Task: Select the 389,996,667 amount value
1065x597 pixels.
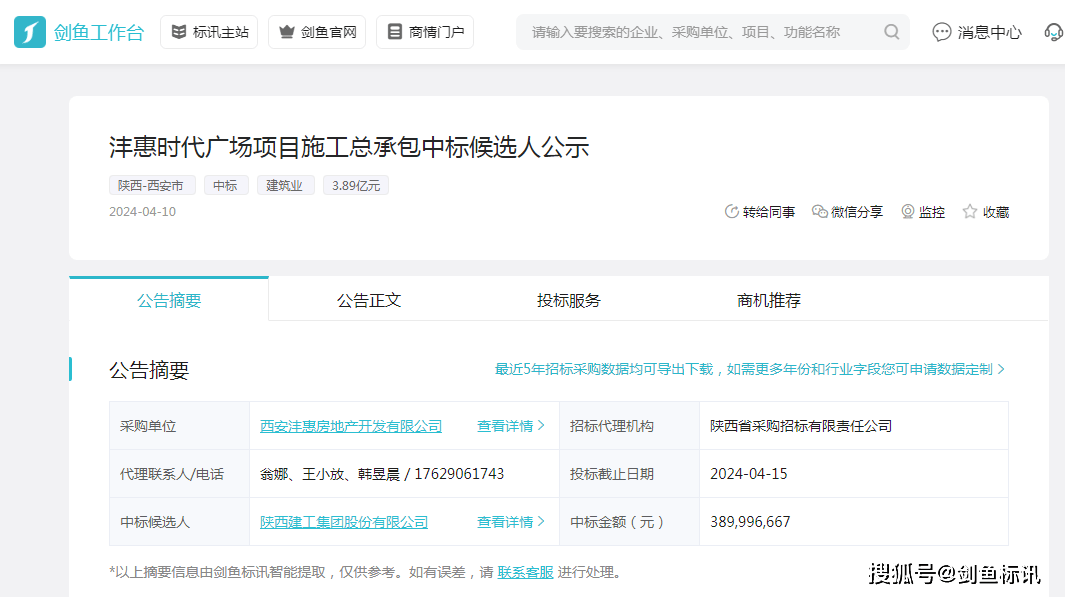Action: click(x=751, y=522)
